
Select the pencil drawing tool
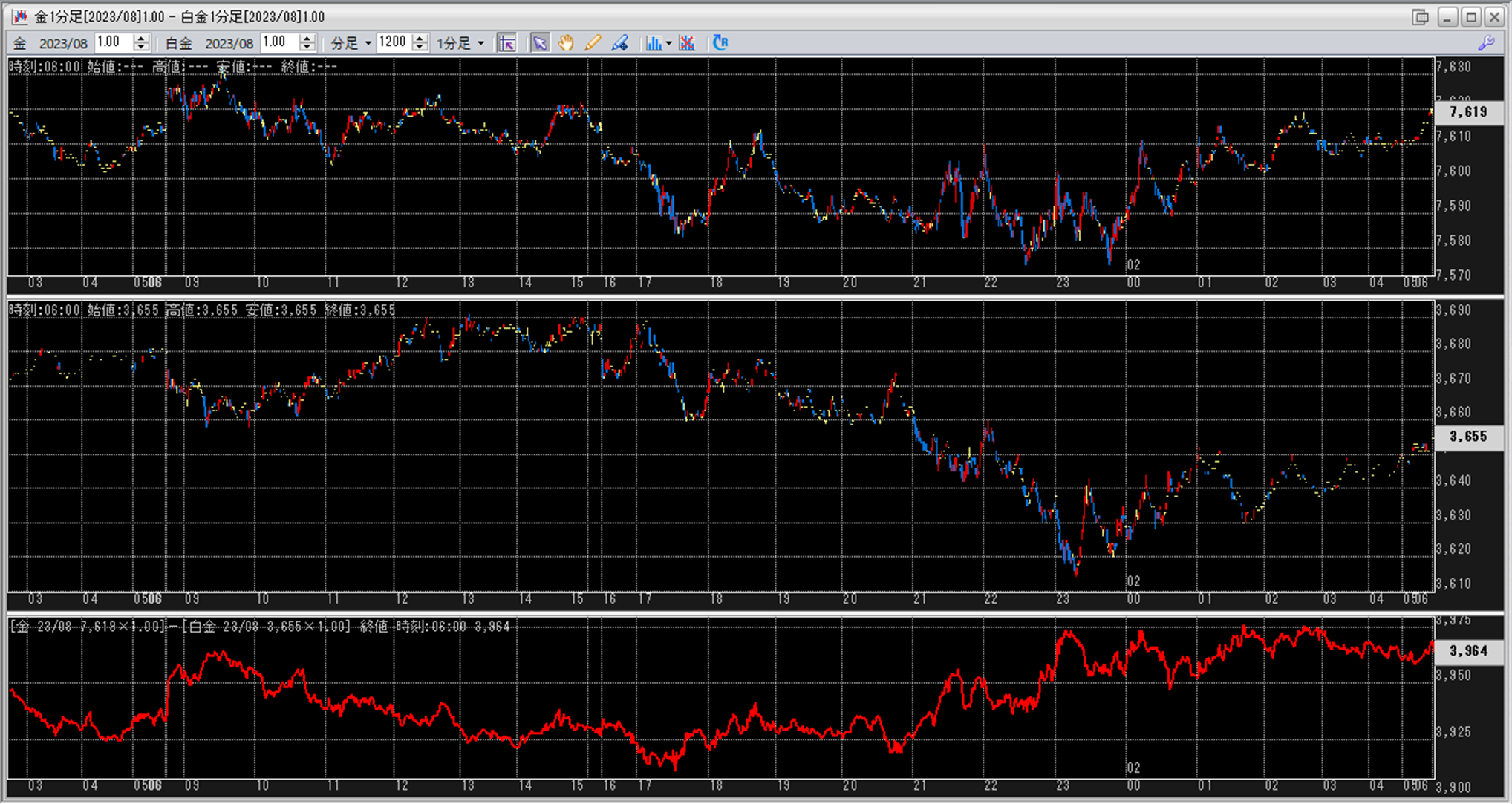(x=593, y=43)
